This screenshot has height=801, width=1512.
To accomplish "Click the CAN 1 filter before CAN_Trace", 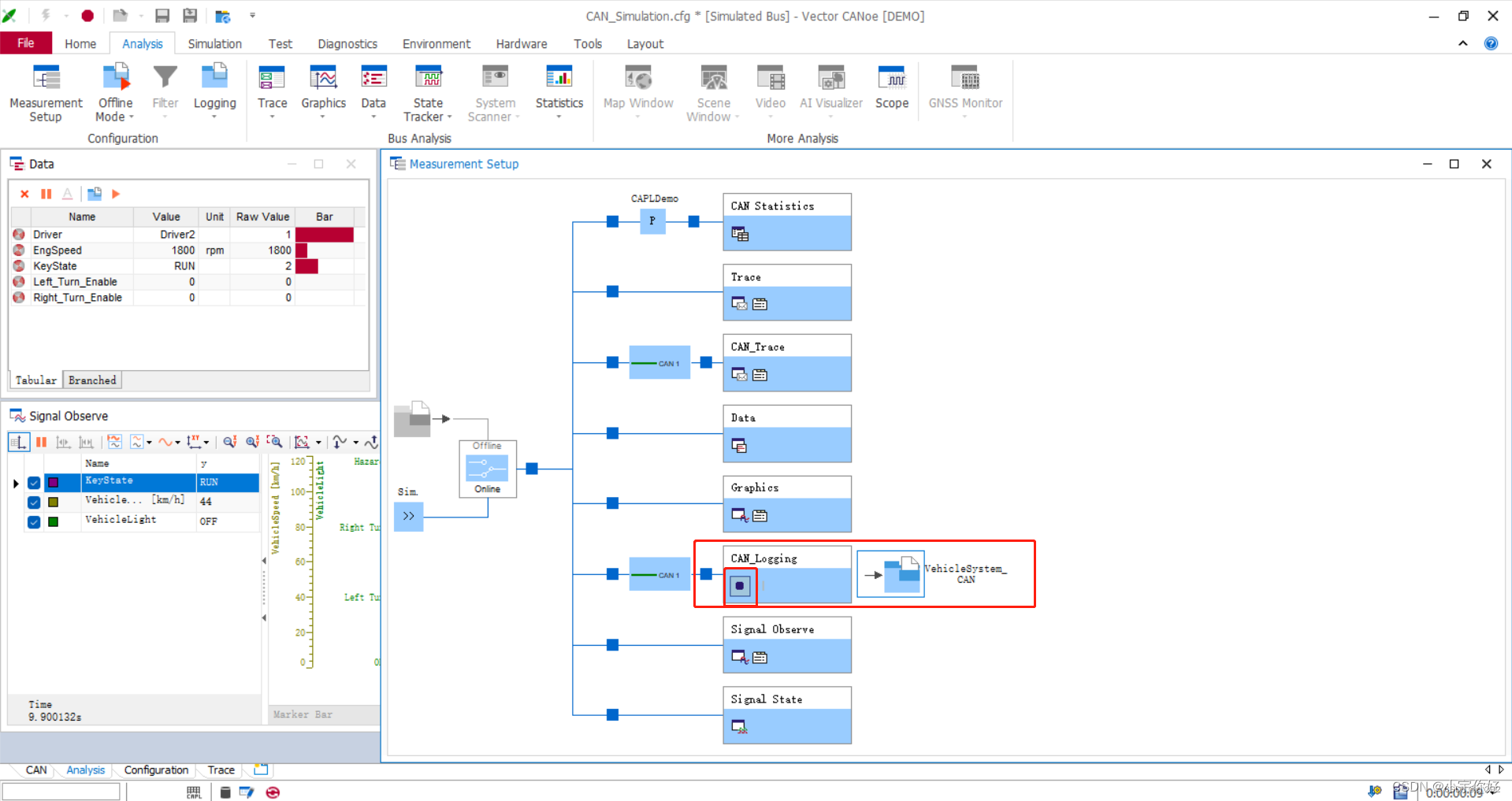I will 659,363.
